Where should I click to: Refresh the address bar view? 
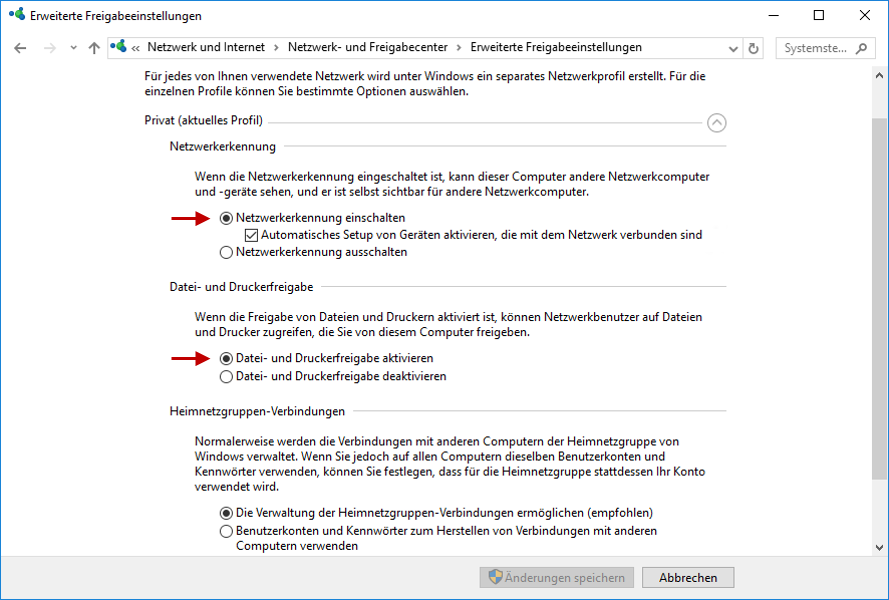(753, 48)
